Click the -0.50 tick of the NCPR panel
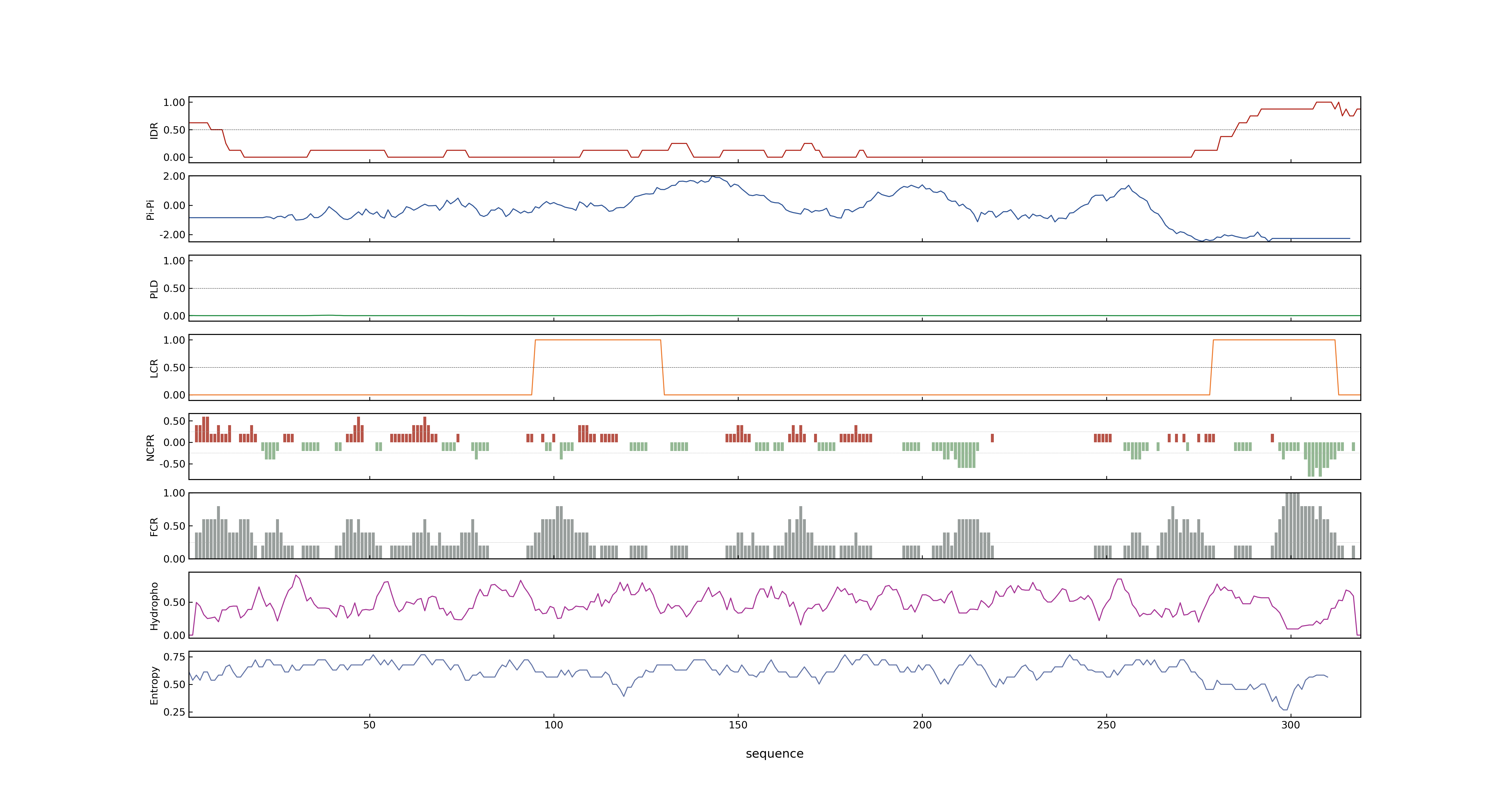Viewport: 1512px width, 806px height. 172,464
